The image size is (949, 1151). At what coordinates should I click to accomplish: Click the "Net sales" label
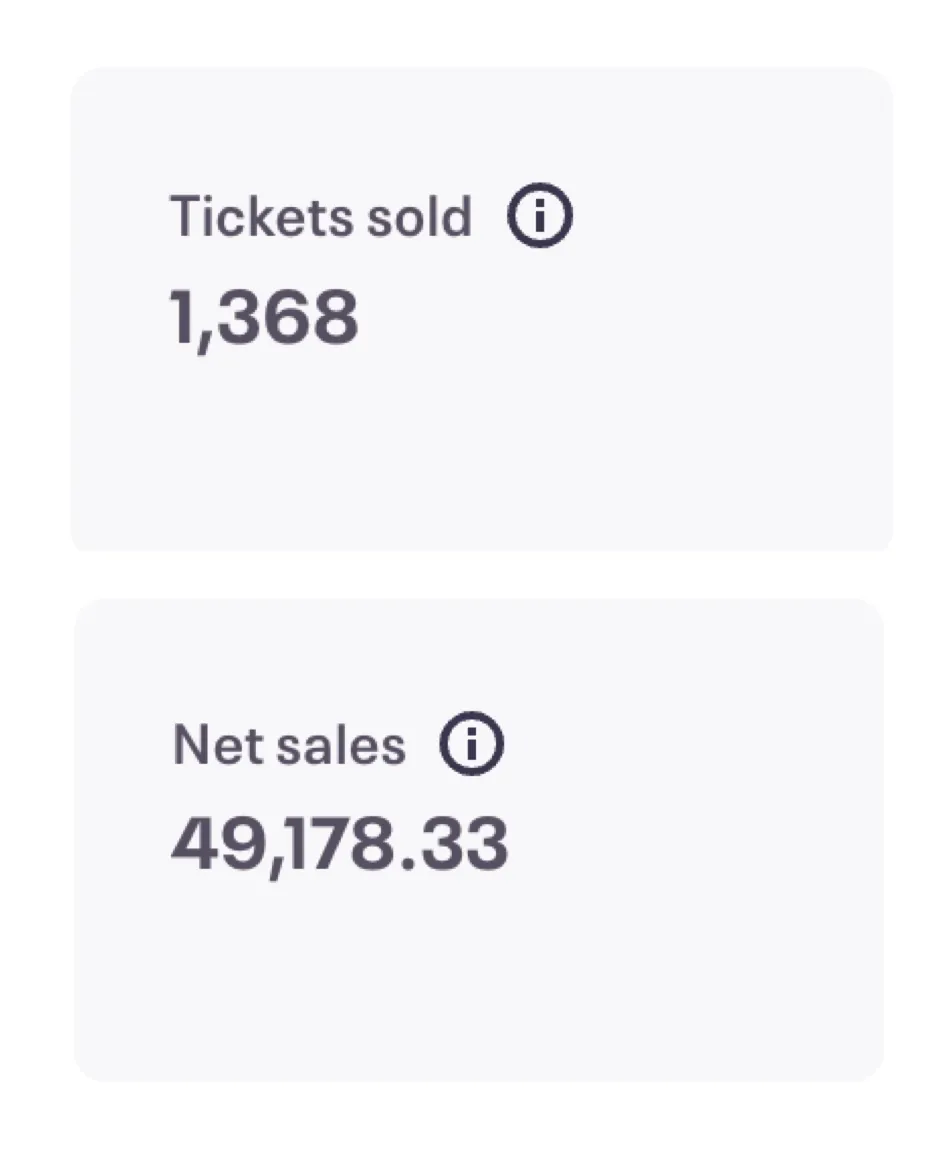(289, 746)
